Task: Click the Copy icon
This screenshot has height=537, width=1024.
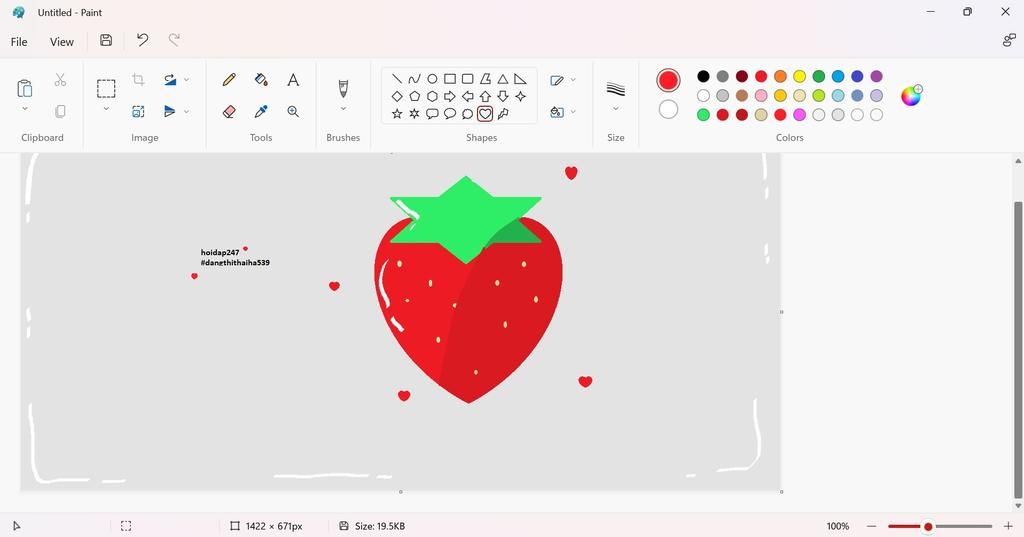Action: click(x=60, y=112)
